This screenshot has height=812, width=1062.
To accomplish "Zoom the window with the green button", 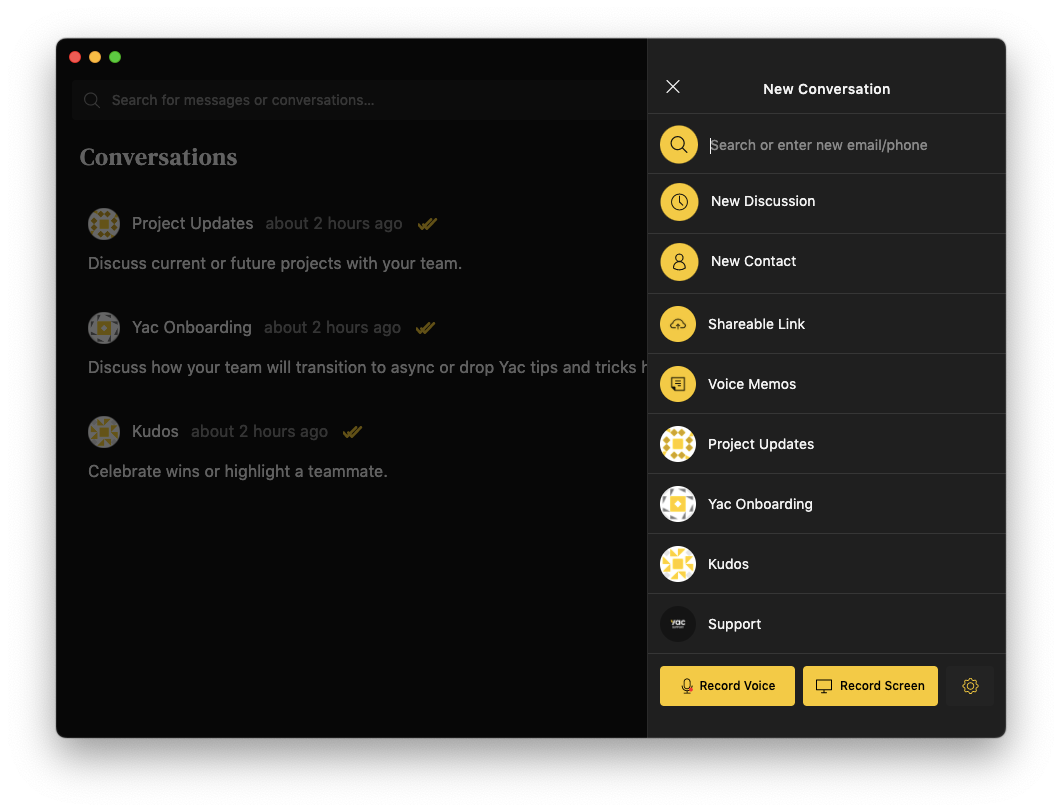I will (x=115, y=57).
